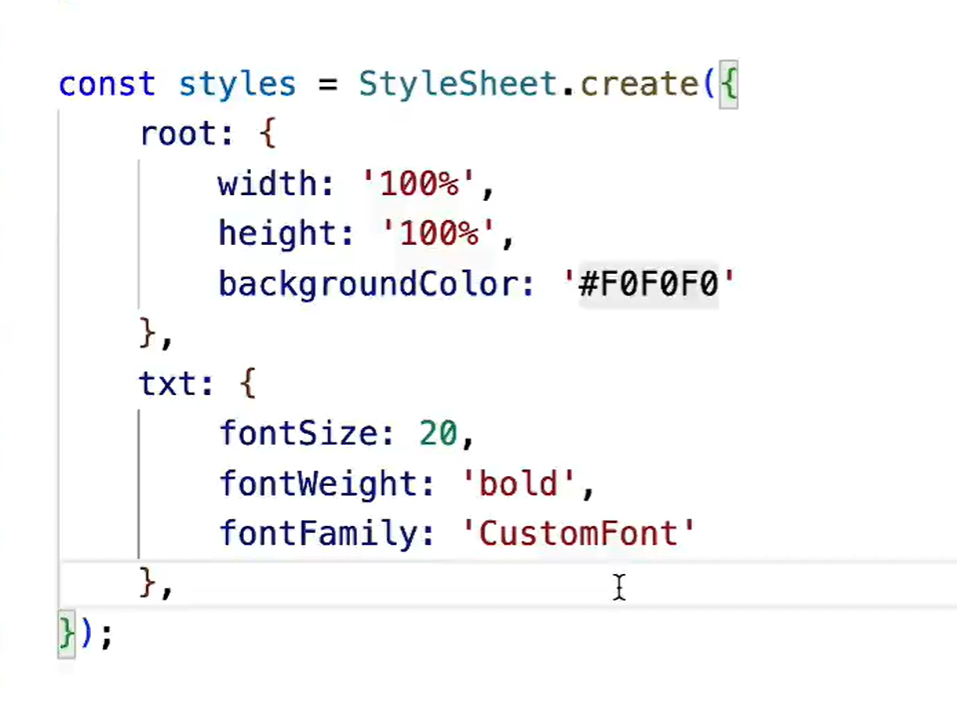Click the 'backgroundColor' property name
The width and height of the screenshot is (957, 716).
coord(367,284)
